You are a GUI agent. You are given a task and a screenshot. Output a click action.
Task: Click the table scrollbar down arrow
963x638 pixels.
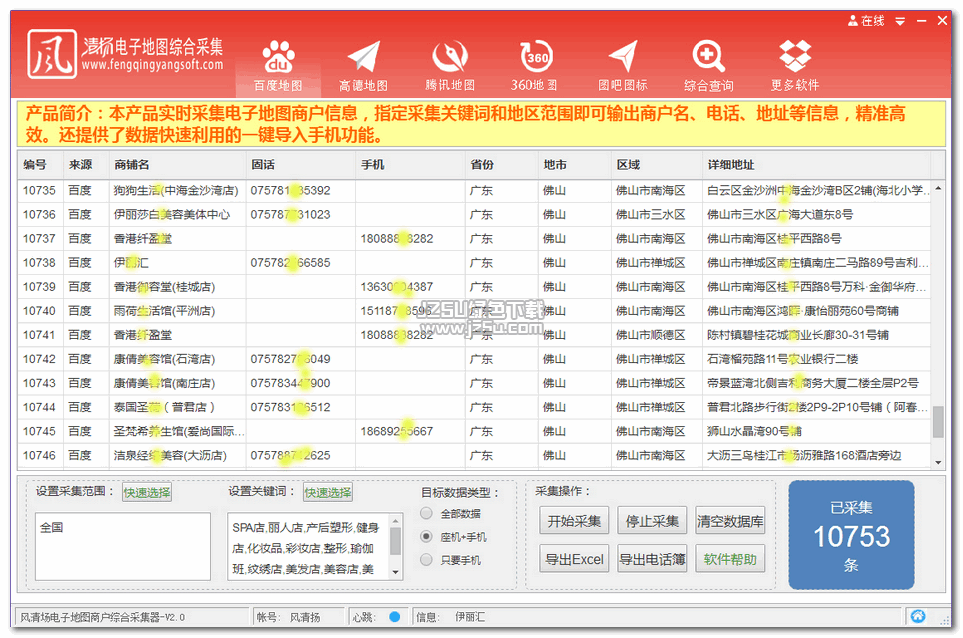coord(938,462)
